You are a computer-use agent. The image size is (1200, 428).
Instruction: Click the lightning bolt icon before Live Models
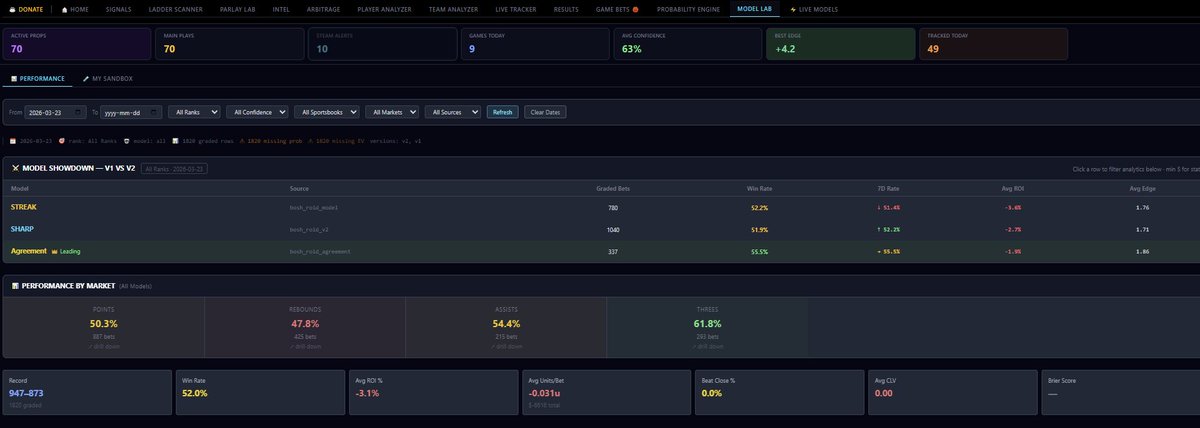point(794,9)
